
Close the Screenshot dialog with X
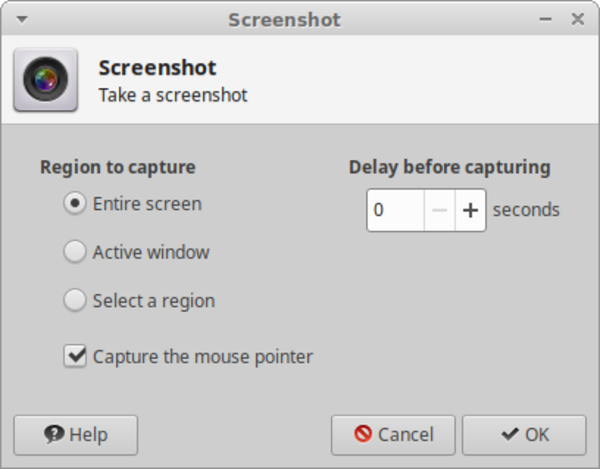pos(578,19)
